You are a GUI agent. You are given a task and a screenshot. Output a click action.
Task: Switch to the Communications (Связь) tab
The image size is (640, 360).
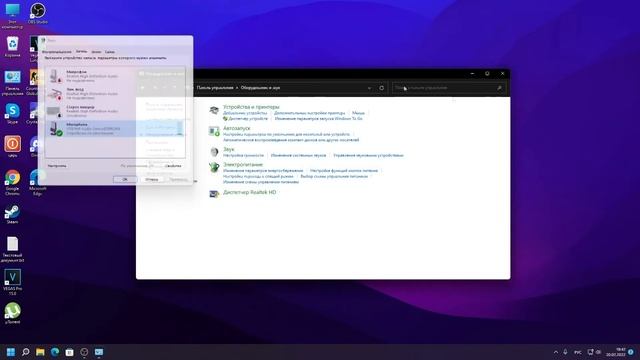(x=110, y=52)
